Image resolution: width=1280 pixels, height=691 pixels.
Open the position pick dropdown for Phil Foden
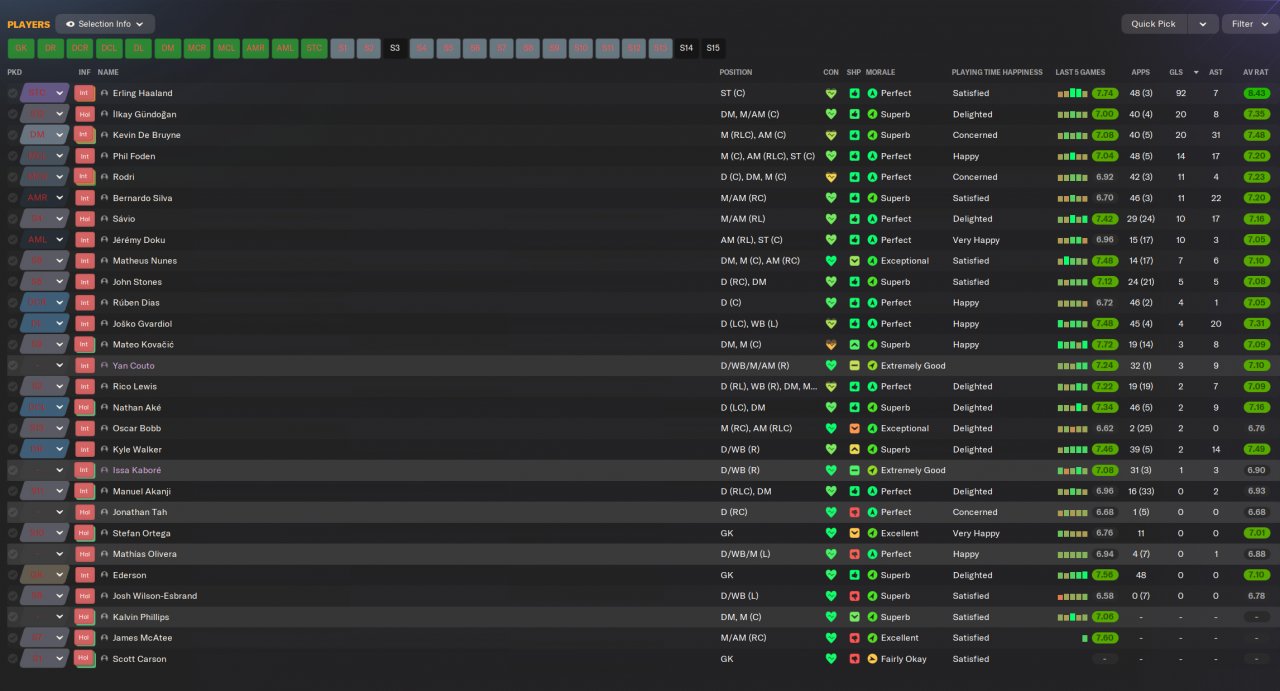(59, 156)
